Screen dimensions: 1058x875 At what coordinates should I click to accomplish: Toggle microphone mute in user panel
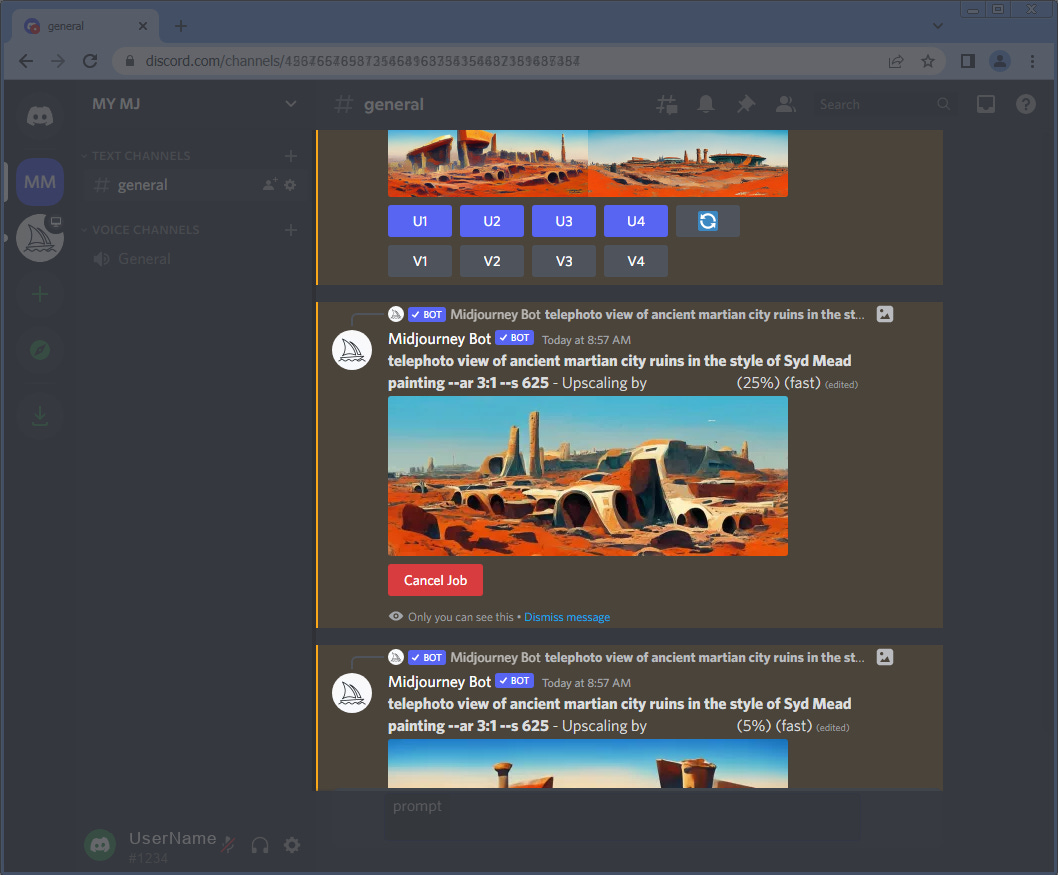tap(228, 845)
